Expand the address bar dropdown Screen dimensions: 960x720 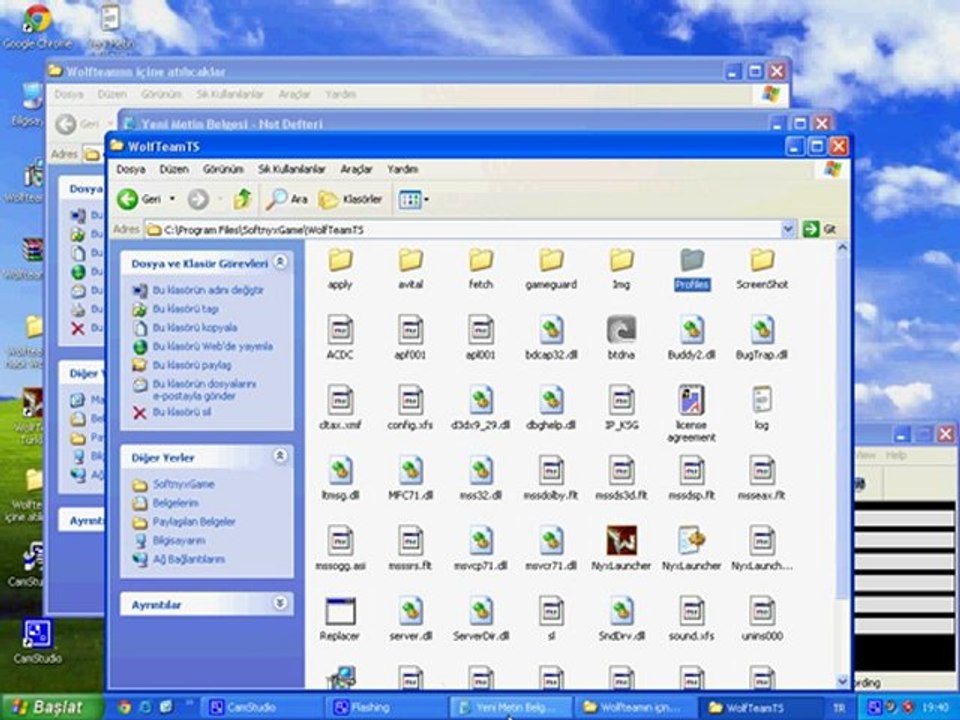click(788, 230)
